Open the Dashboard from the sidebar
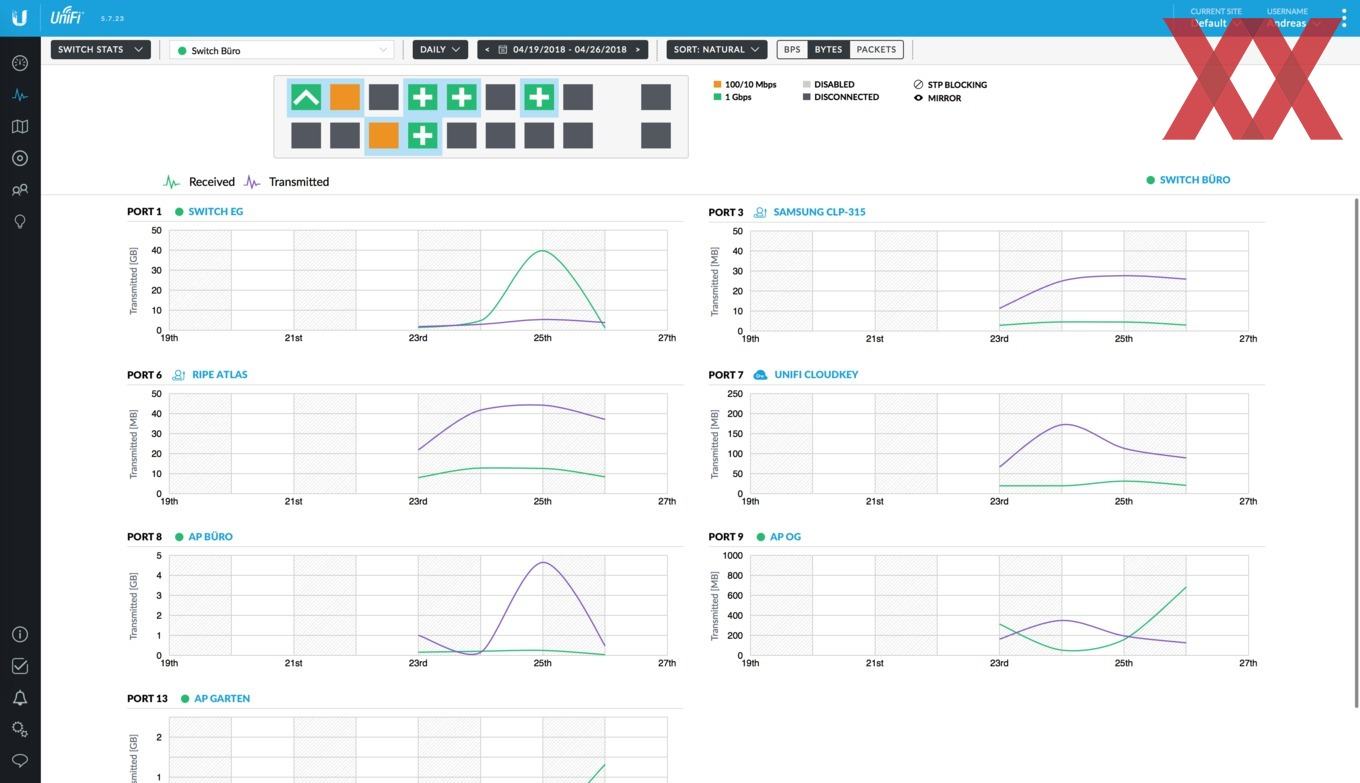The width and height of the screenshot is (1360, 783). [x=20, y=63]
